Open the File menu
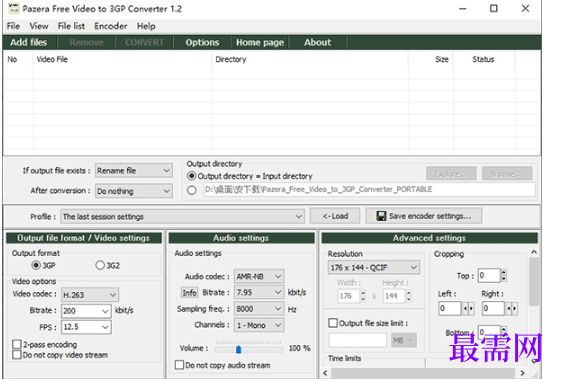The image size is (561, 379). pos(13,26)
